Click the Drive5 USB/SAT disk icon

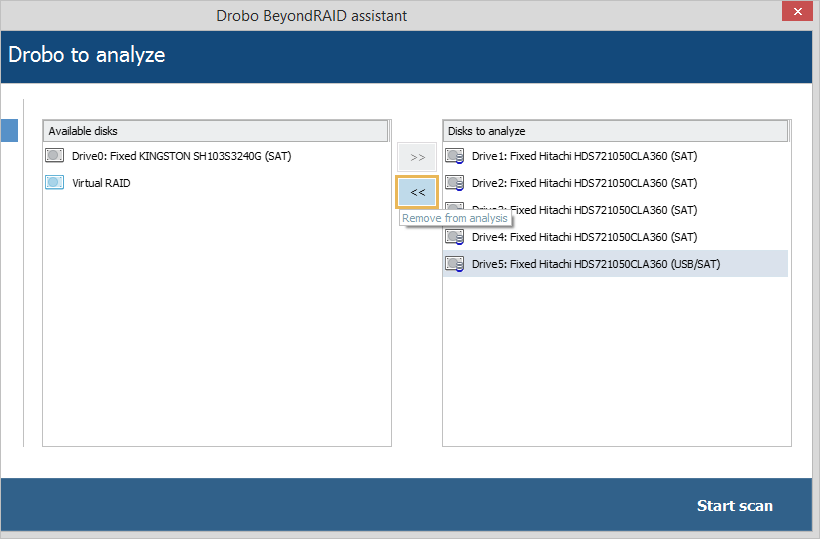454,264
